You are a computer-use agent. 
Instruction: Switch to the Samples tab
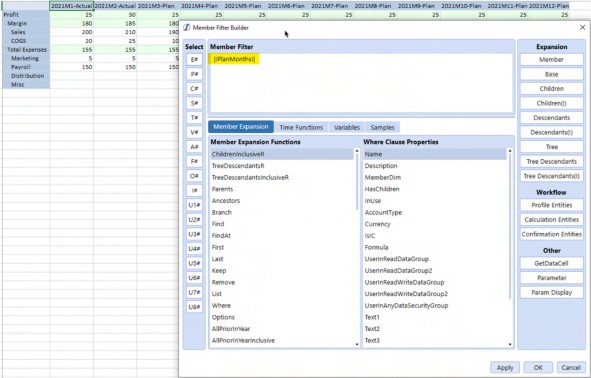click(382, 127)
